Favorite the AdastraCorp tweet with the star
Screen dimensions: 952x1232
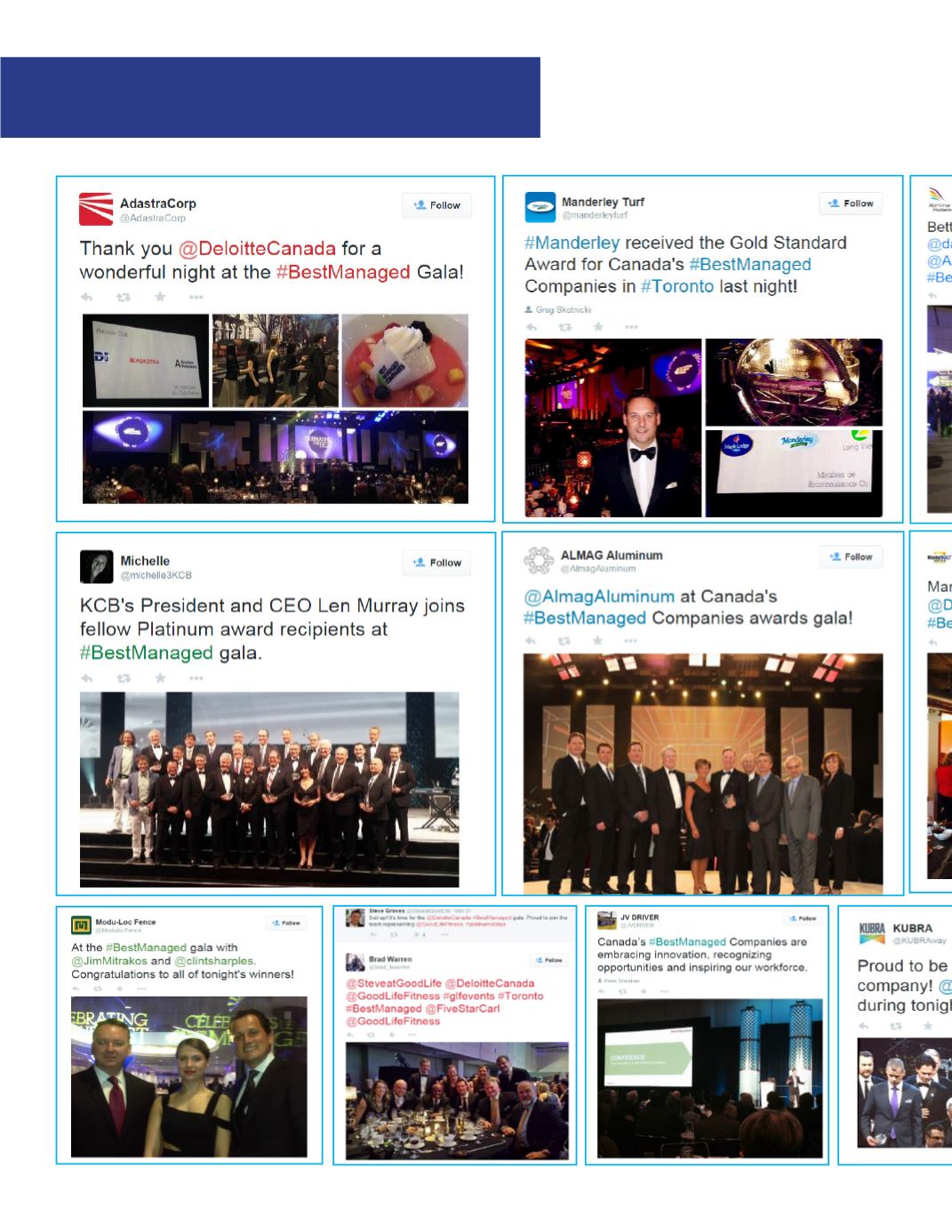(x=160, y=297)
